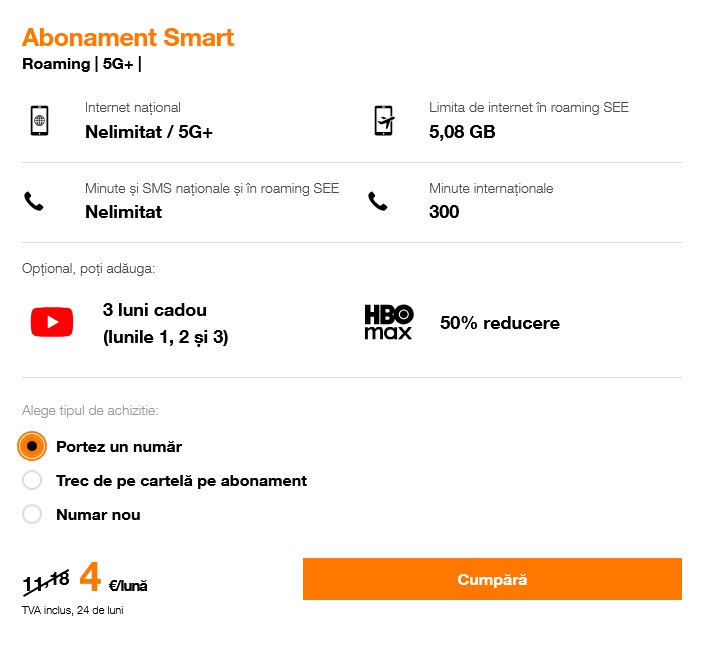Click the crossed-out 11,18 old price
Image resolution: width=715 pixels, height=647 pixels.
pyautogui.click(x=46, y=579)
